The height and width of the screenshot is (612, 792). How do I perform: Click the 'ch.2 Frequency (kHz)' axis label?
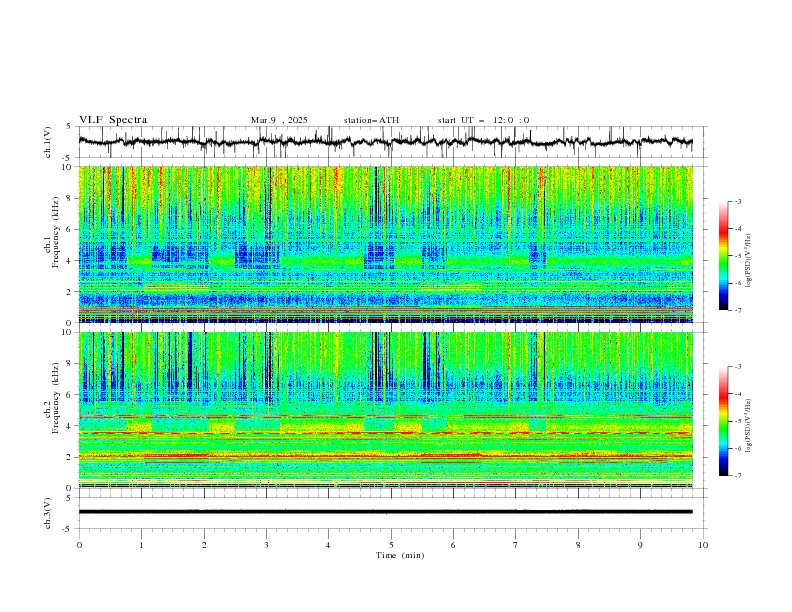click(x=52, y=398)
